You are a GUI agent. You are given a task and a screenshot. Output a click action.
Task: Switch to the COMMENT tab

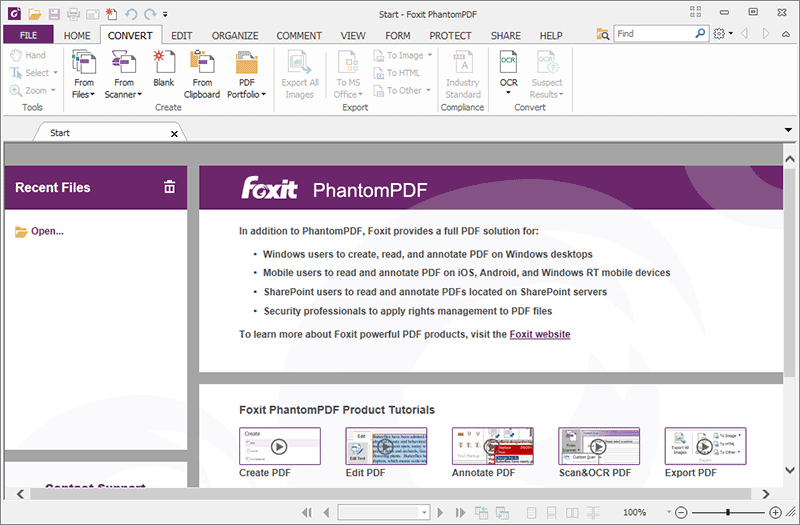pos(299,36)
